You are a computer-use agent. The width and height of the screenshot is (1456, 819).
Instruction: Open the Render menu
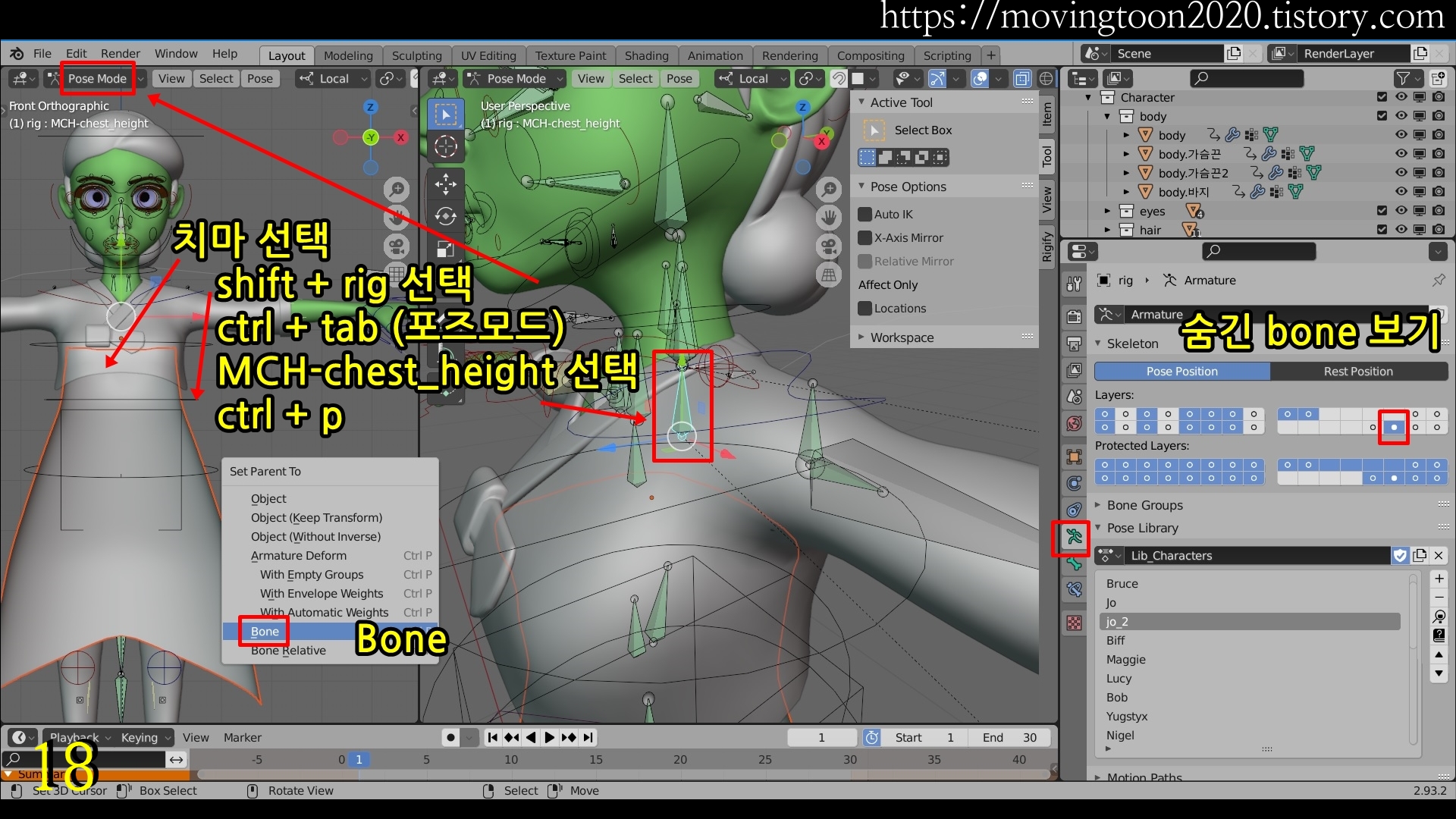tap(121, 53)
